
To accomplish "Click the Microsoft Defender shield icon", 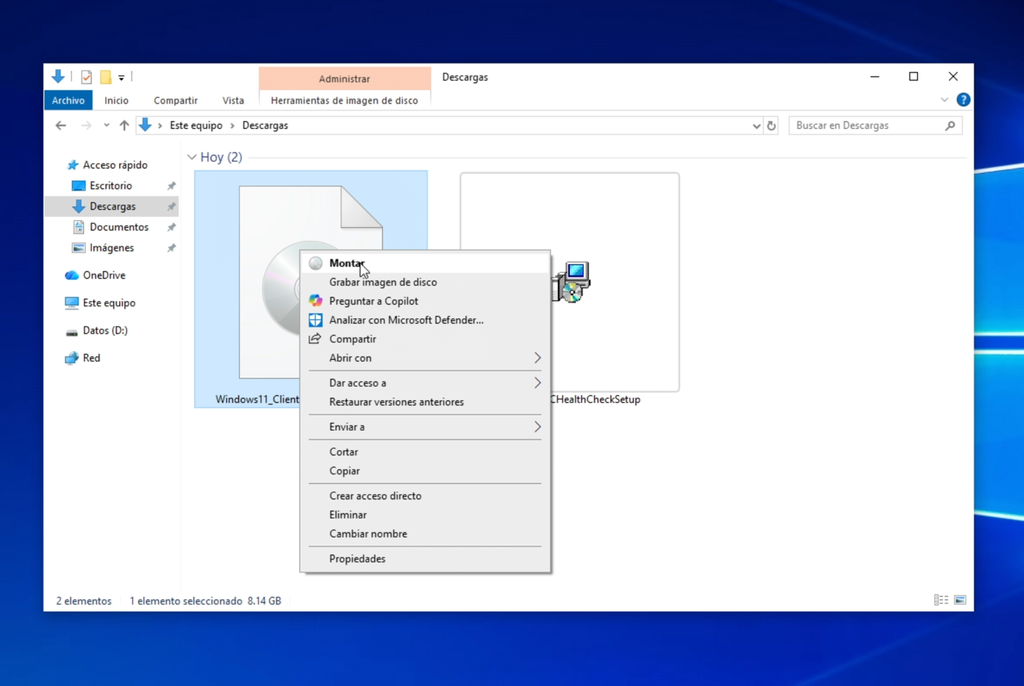I will [x=315, y=319].
